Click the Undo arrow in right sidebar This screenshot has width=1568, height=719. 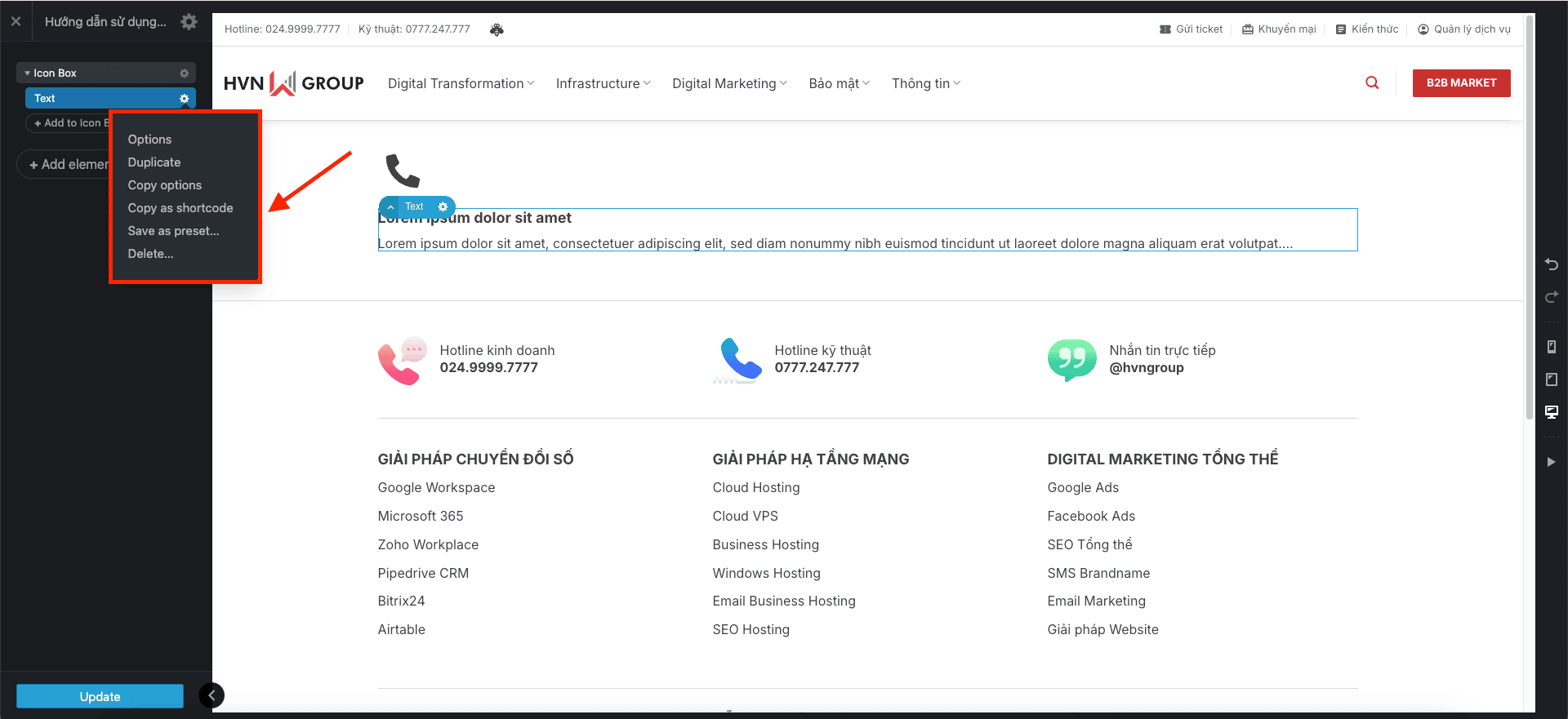[1551, 264]
